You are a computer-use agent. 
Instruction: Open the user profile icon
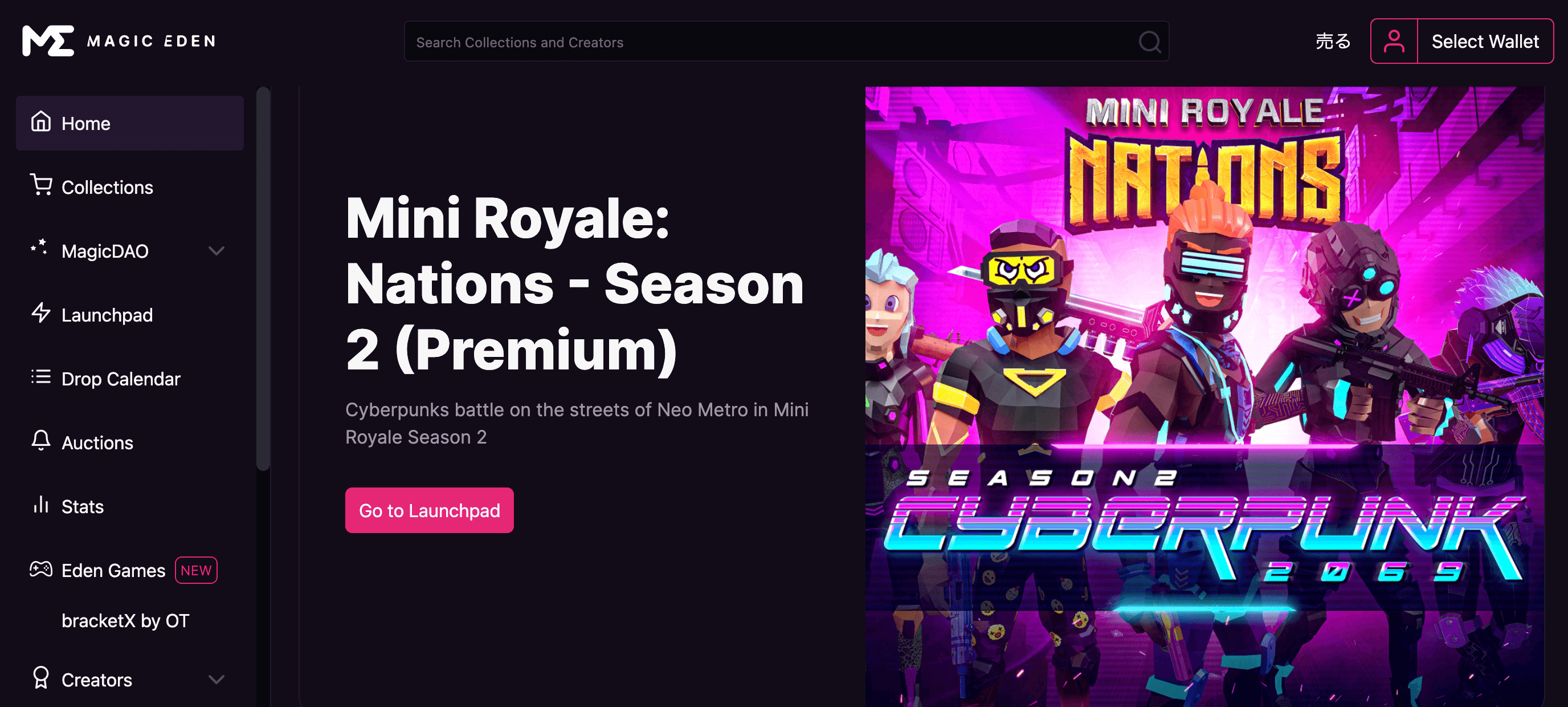click(1394, 42)
